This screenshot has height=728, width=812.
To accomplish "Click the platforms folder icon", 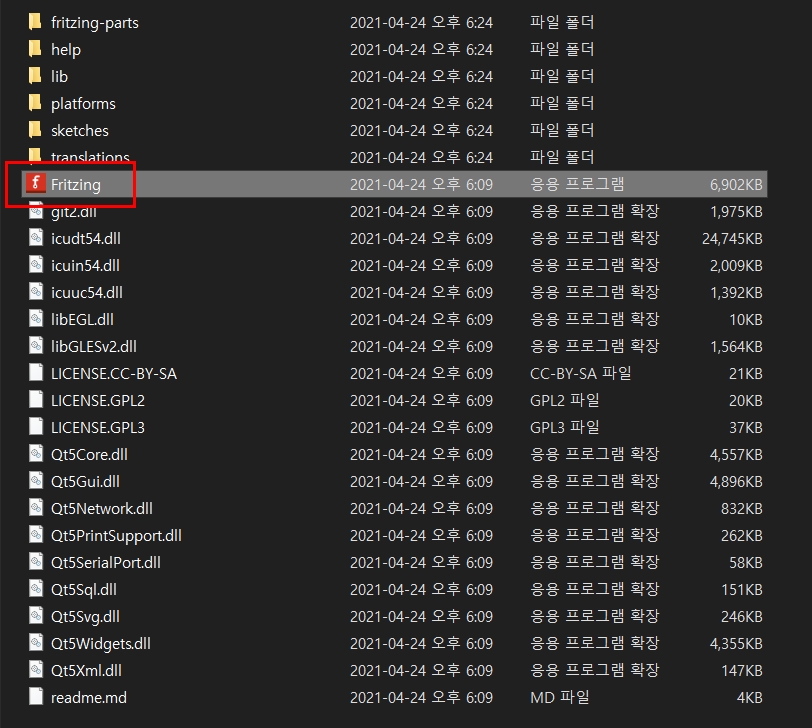I will (35, 103).
